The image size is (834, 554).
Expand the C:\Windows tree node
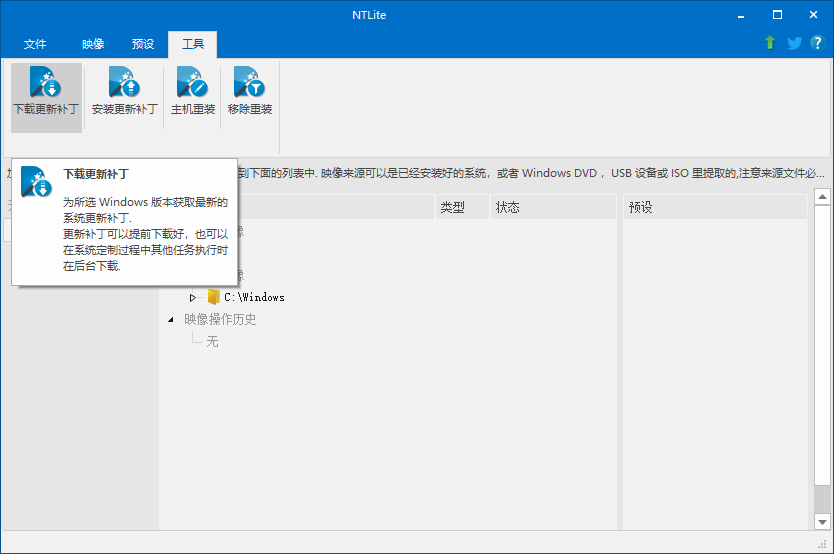193,297
